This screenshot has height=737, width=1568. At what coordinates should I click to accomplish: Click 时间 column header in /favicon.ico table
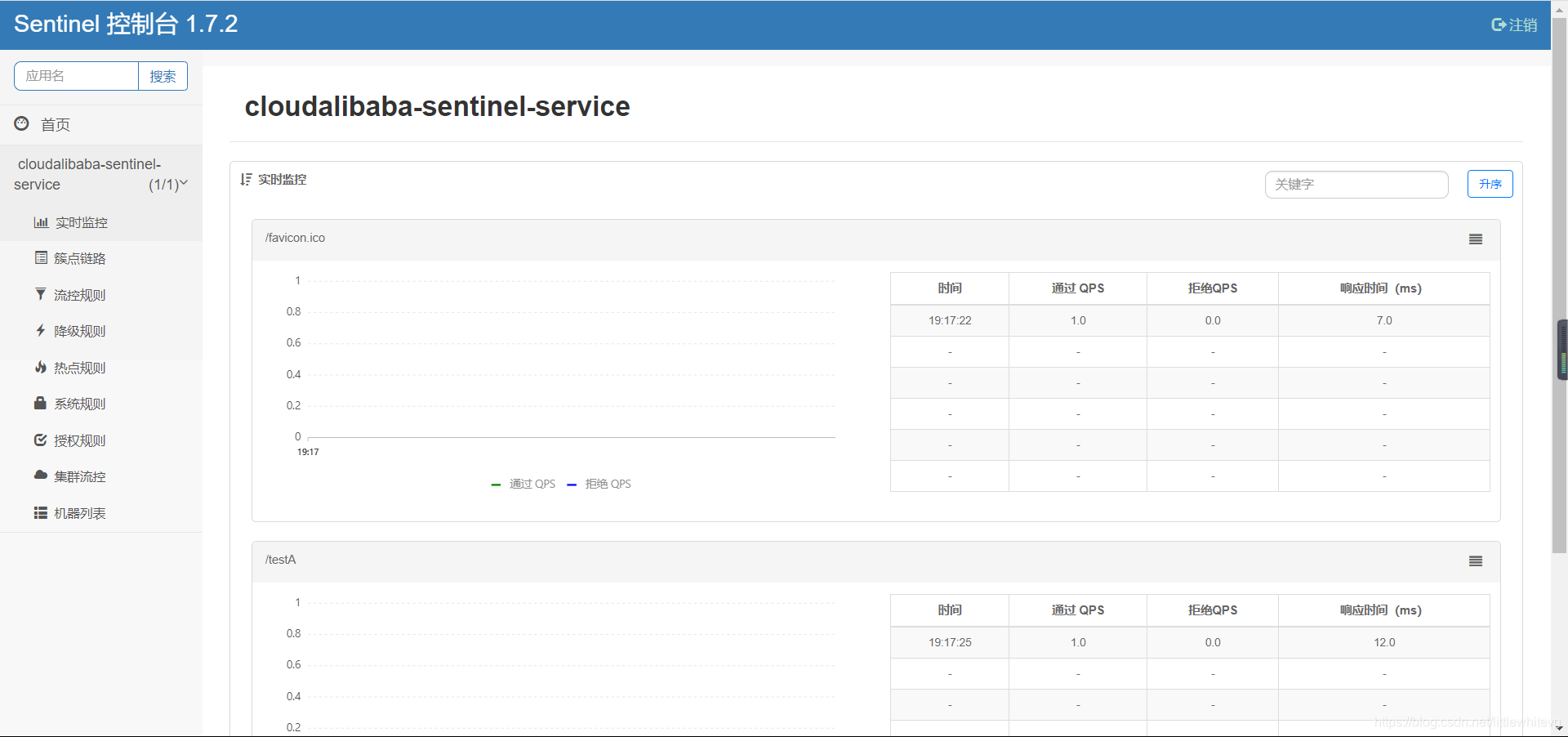point(950,288)
